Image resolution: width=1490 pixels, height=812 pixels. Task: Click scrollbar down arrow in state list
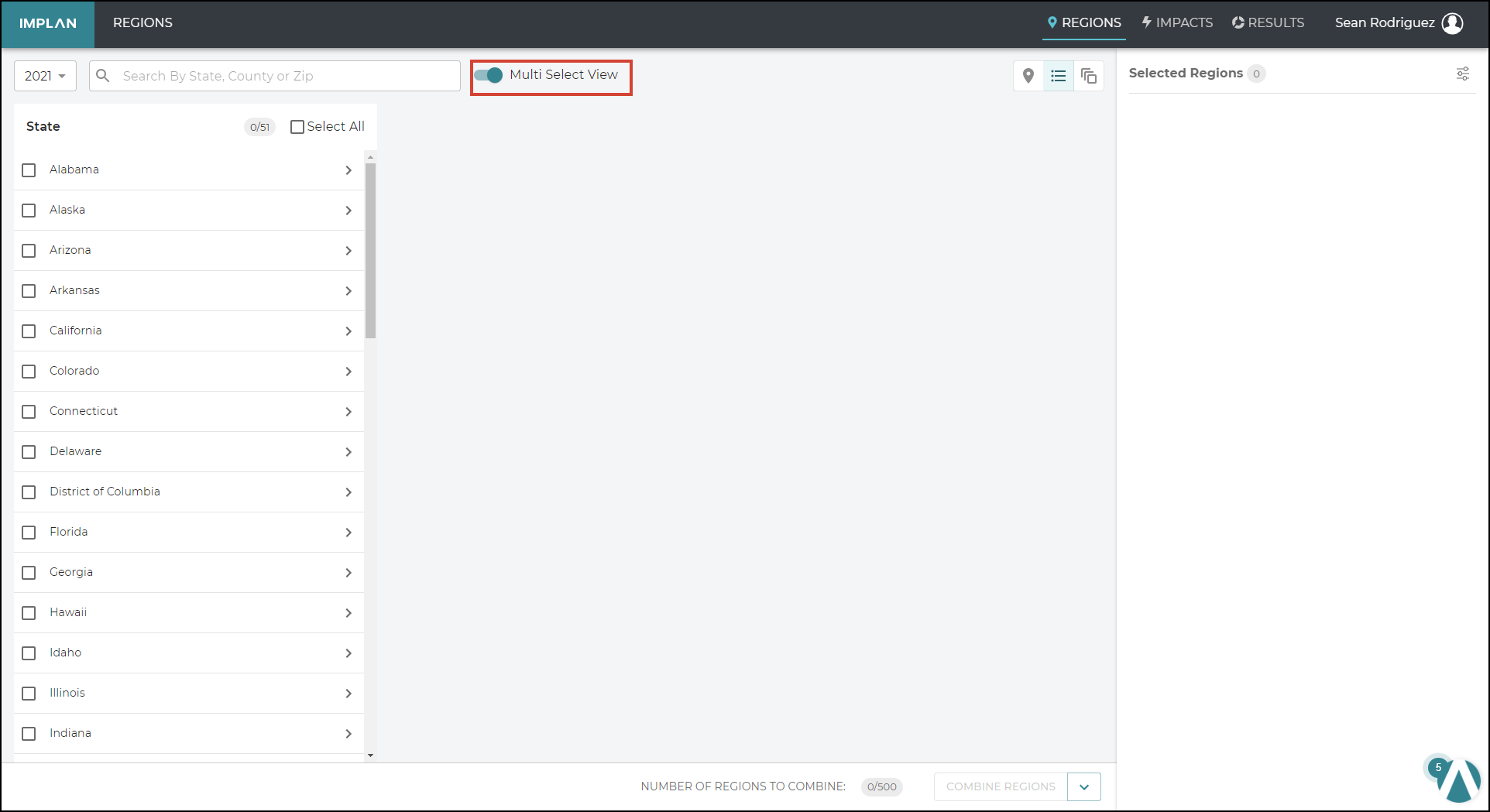(370, 755)
